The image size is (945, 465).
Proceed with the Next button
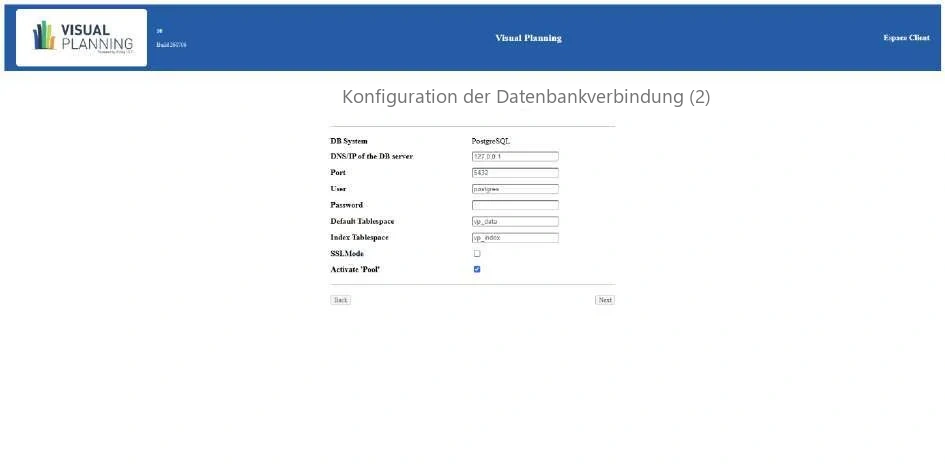coord(605,300)
